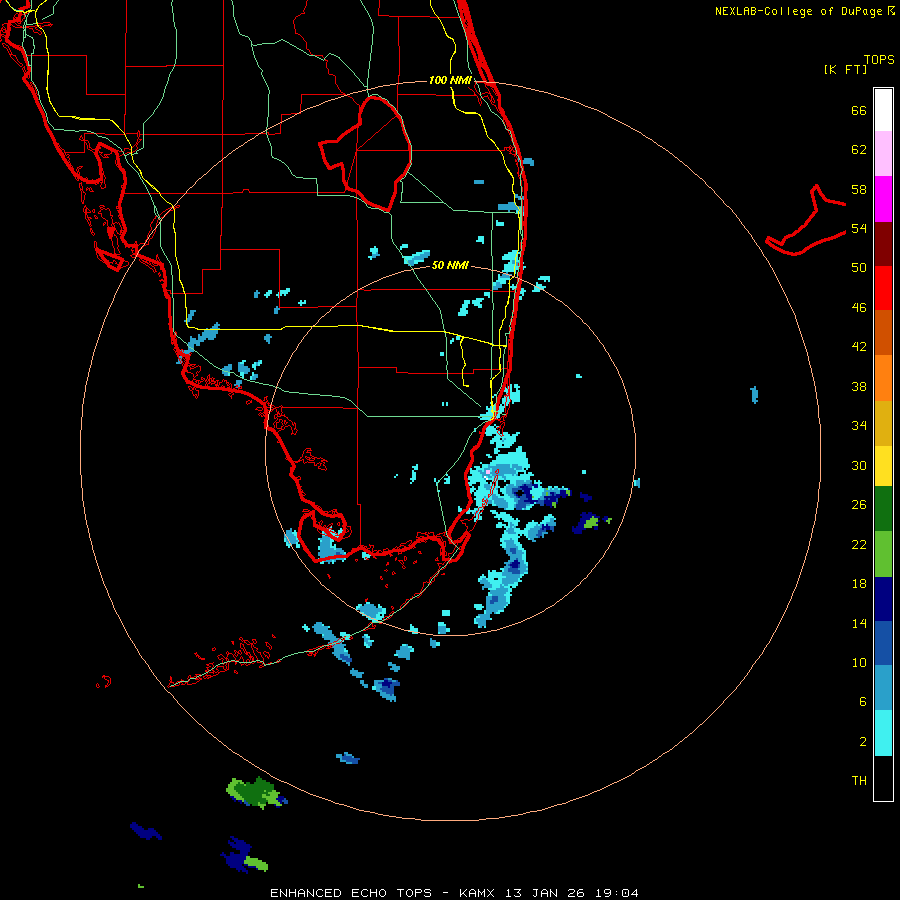Click legend value 42
The height and width of the screenshot is (900, 900).
(x=859, y=346)
